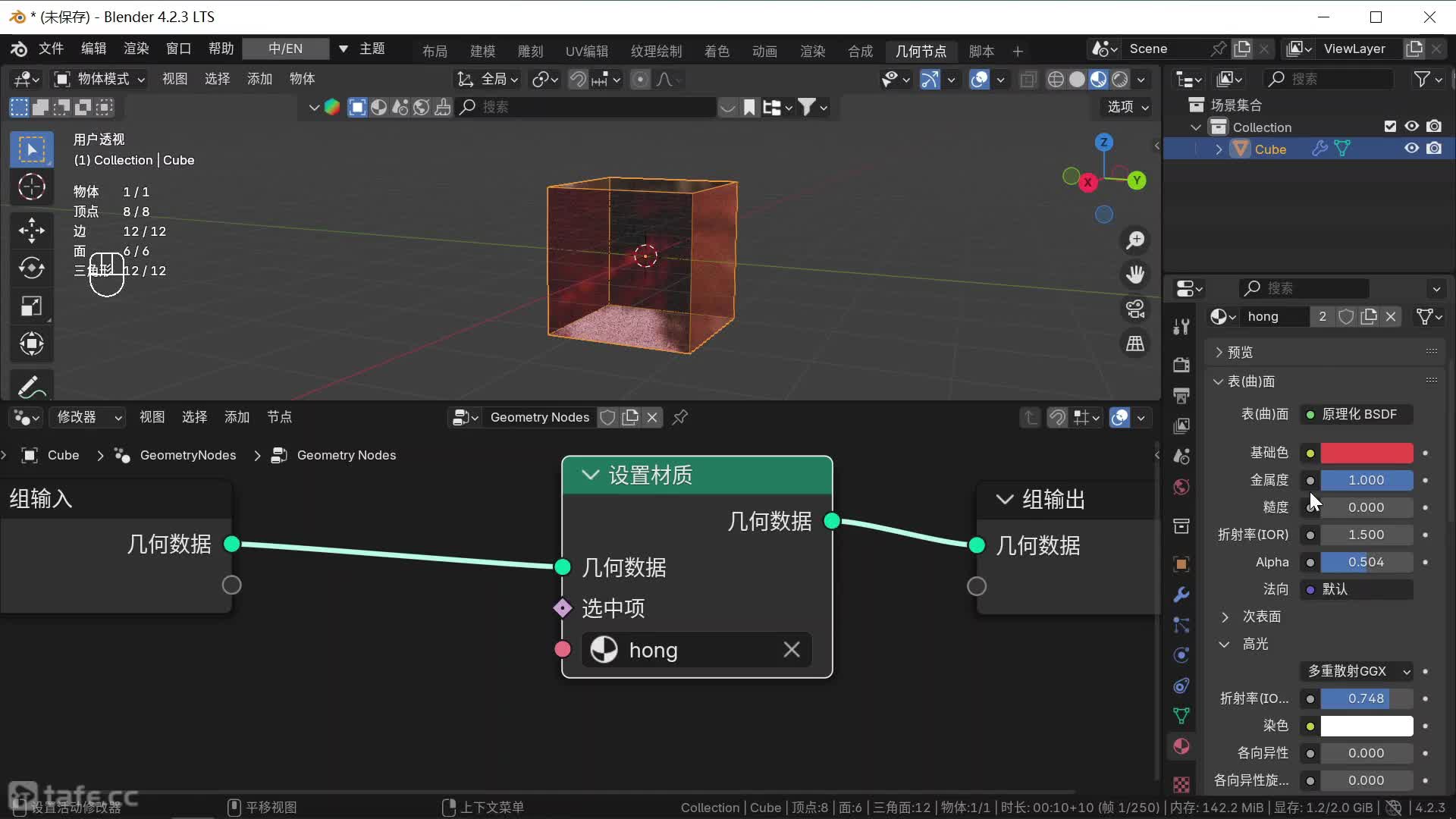Toggle fake user shield for hong material
Viewport: 1456px width, 819px height.
(x=1346, y=316)
